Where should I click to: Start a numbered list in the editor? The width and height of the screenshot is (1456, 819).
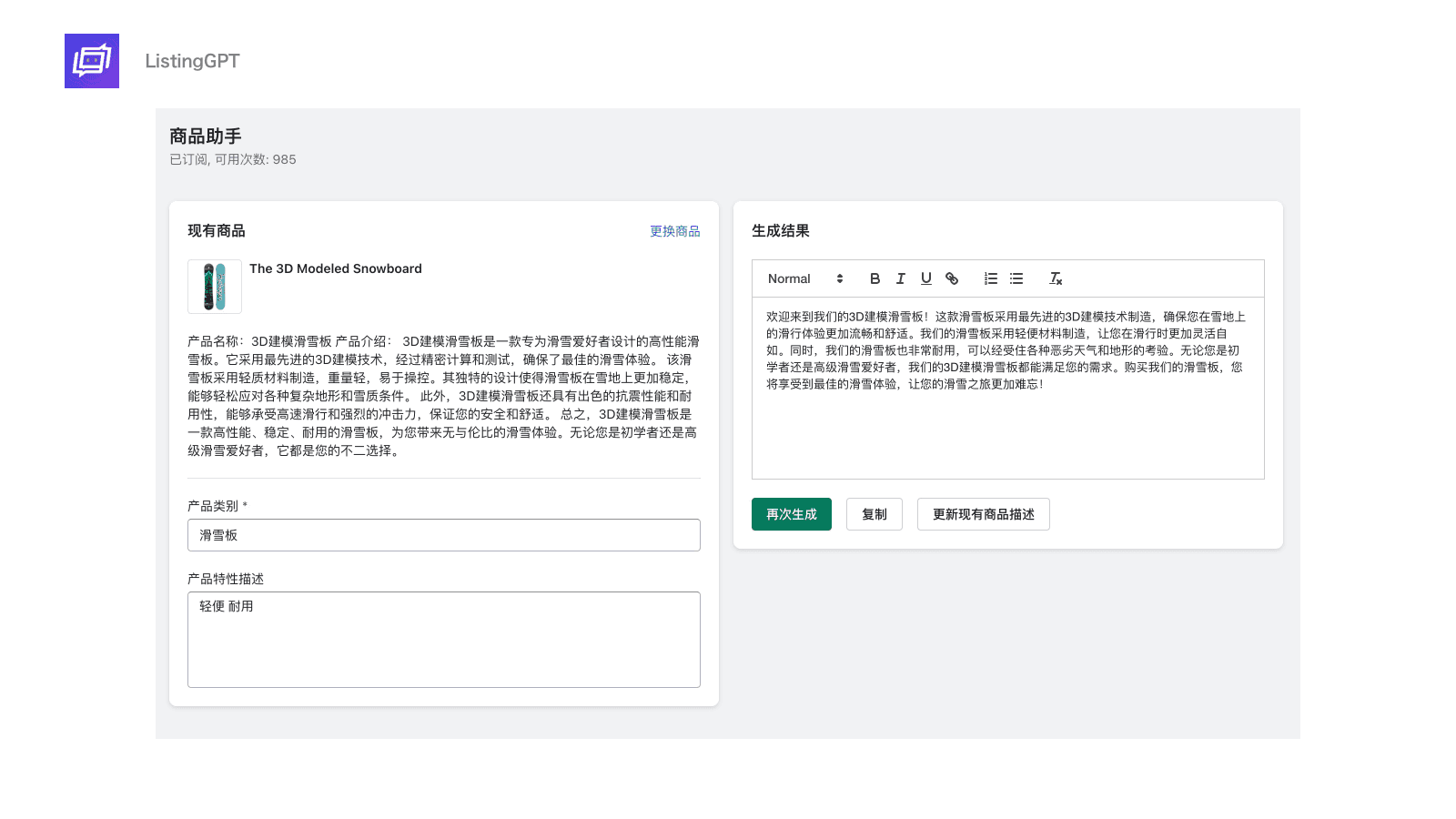point(990,278)
